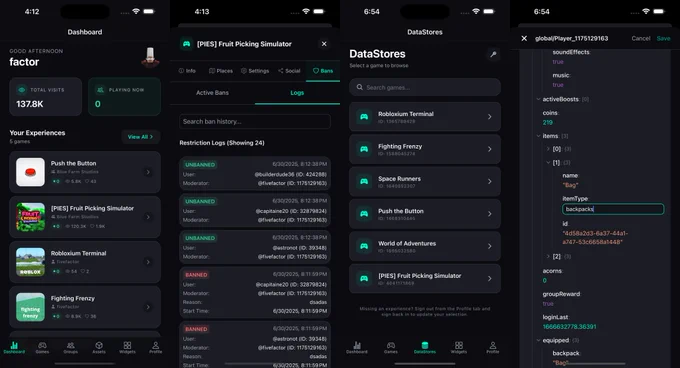This screenshot has width=680, height=368.
Task: Open Assets tab in bottom navigation
Action: click(x=99, y=347)
